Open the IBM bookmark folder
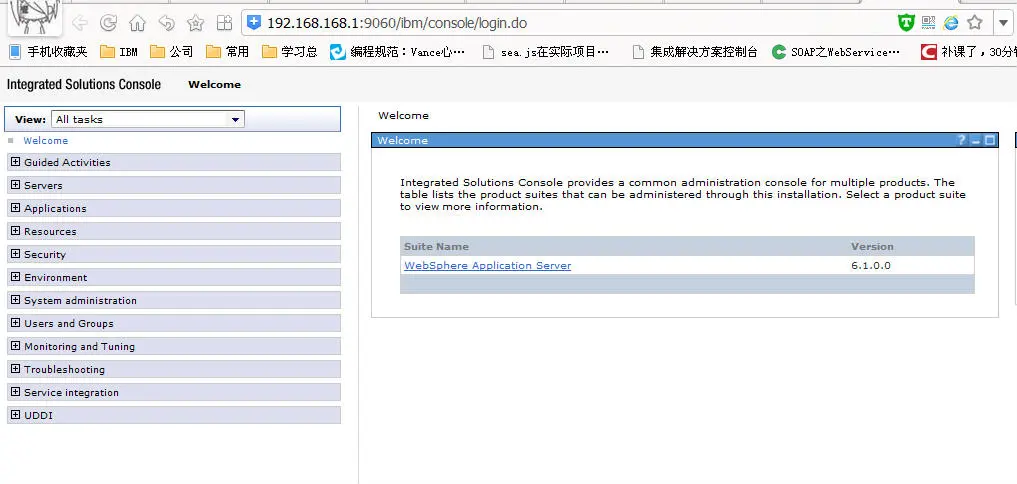The image size is (1017, 484). (x=119, y=52)
